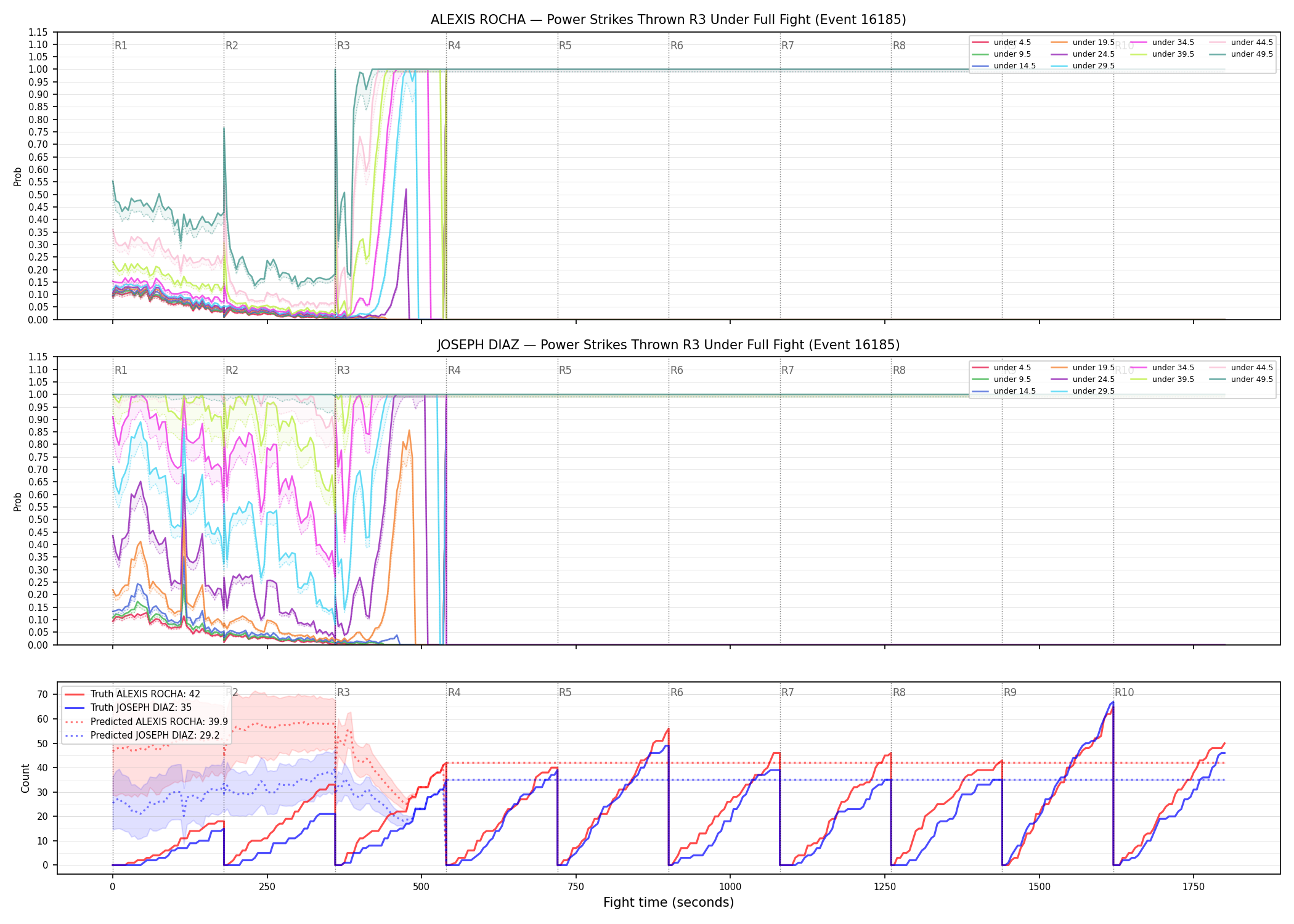Select the 'Count' y-axis label
This screenshot has height=924, width=1294.
(x=25, y=778)
